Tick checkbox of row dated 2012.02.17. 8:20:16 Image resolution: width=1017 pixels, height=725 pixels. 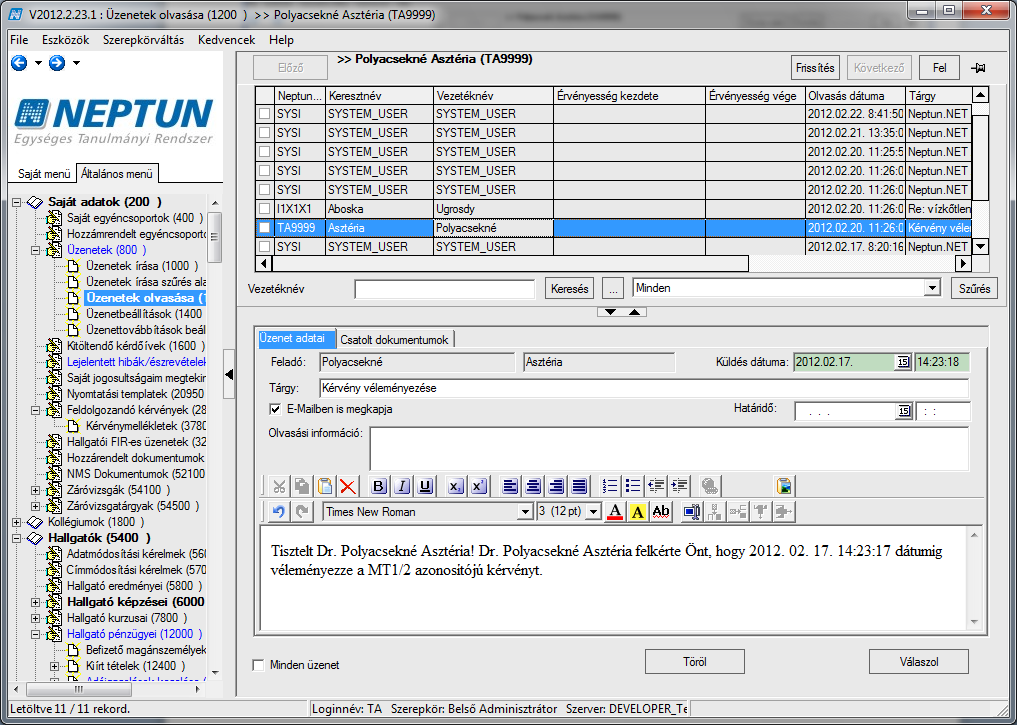coord(264,246)
